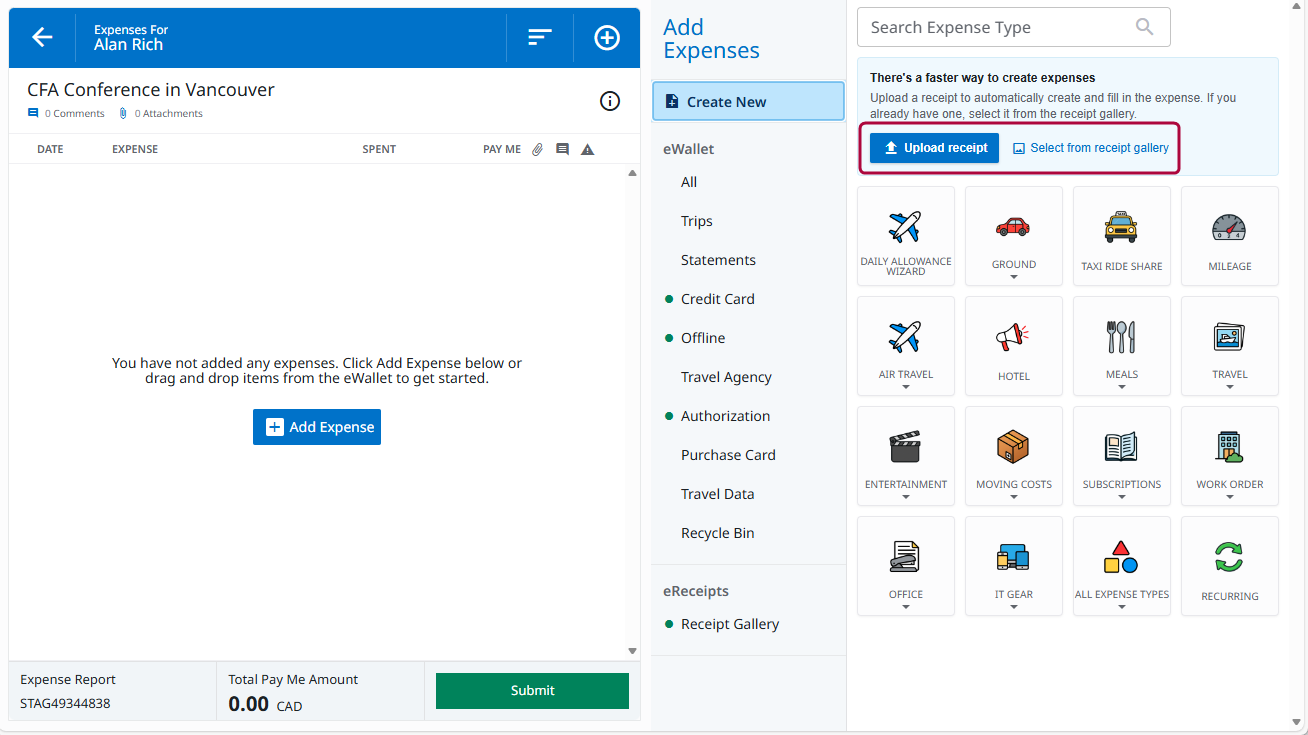Image resolution: width=1308 pixels, height=735 pixels.
Task: Expand the Work Order dropdown arrow
Action: [1229, 498]
